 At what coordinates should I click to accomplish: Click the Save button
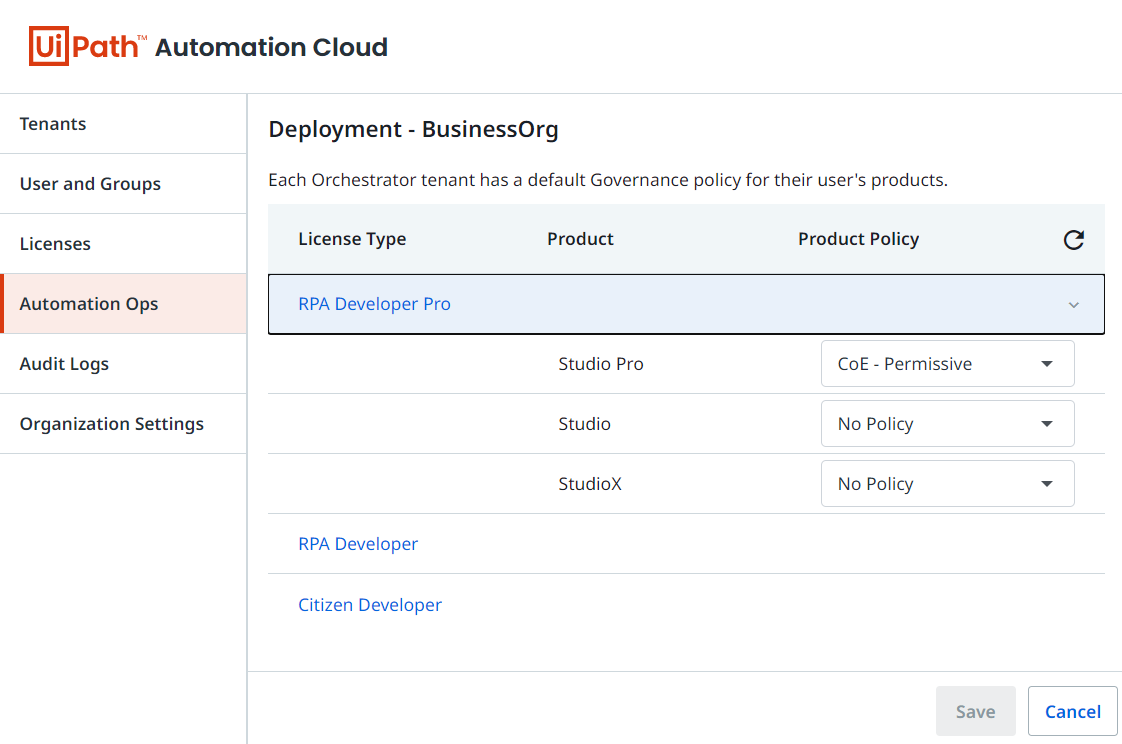975,711
